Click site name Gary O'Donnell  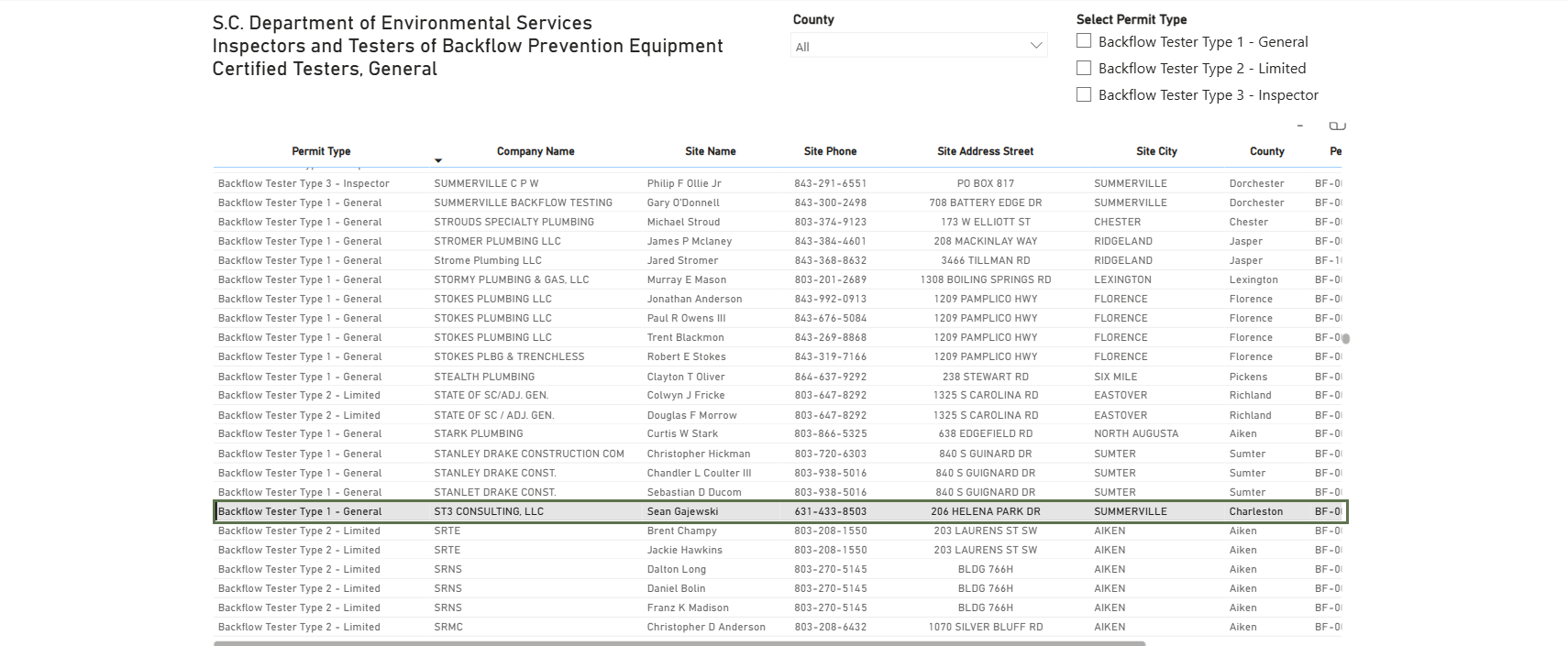click(x=683, y=203)
